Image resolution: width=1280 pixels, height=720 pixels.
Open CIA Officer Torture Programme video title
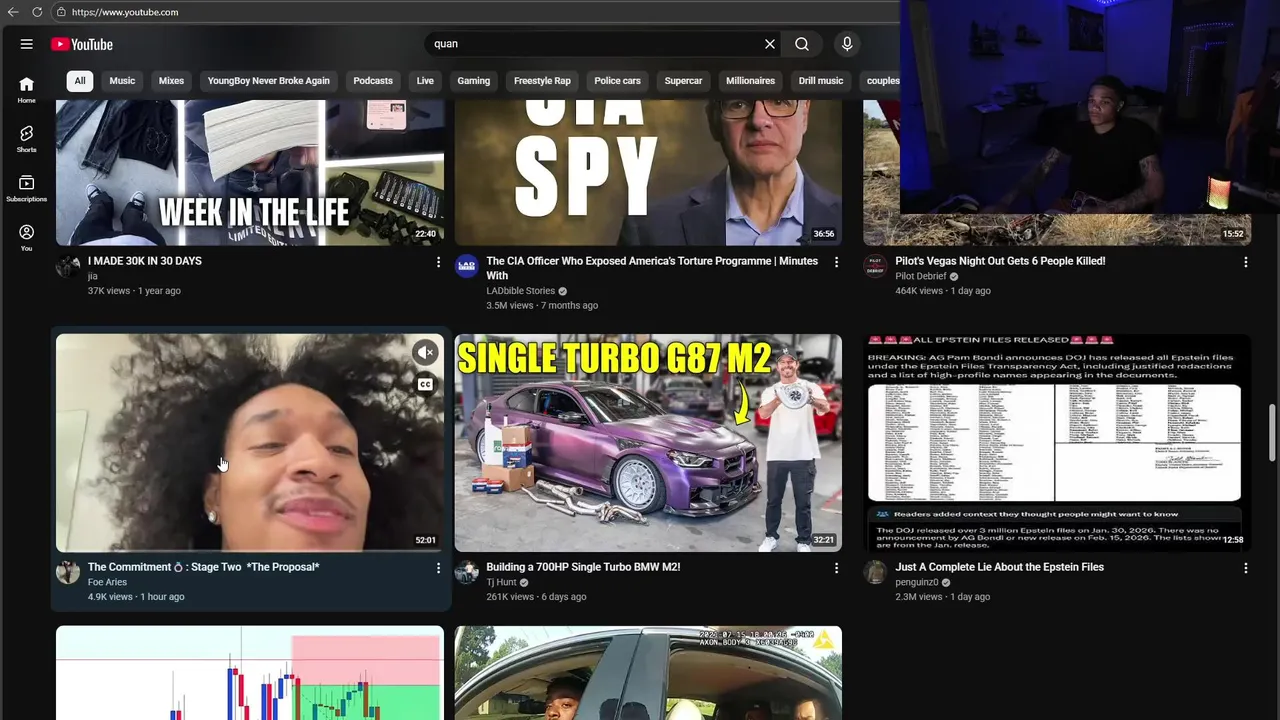[x=652, y=268]
